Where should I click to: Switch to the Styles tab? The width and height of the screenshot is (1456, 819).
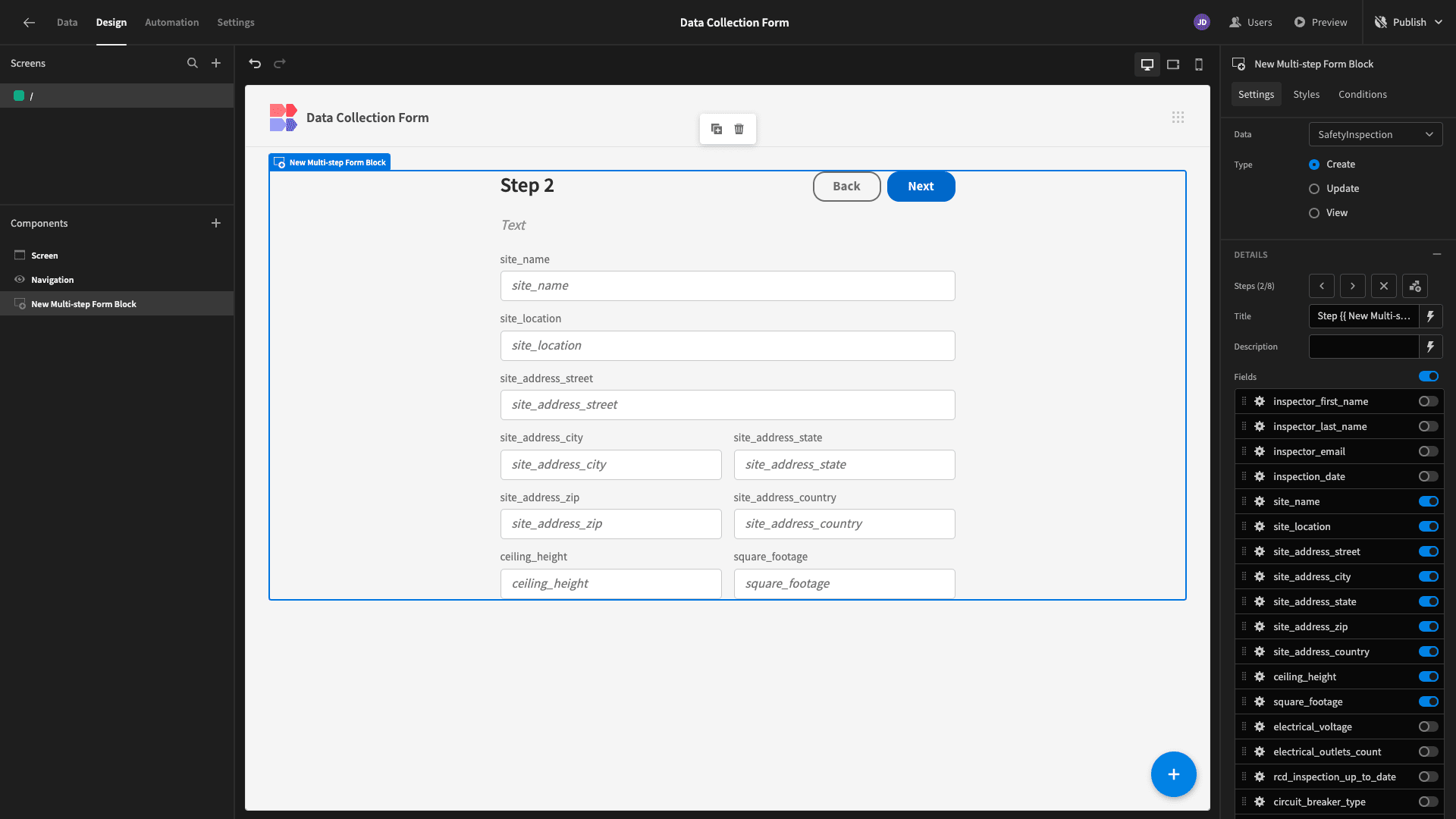click(1306, 94)
